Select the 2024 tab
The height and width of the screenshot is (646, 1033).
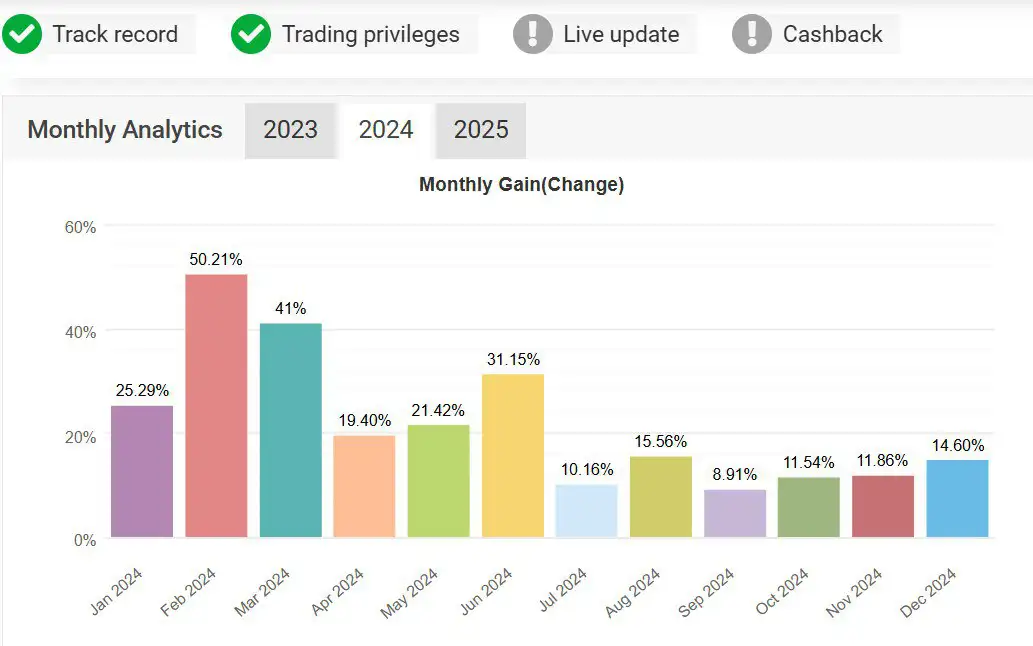[386, 130]
